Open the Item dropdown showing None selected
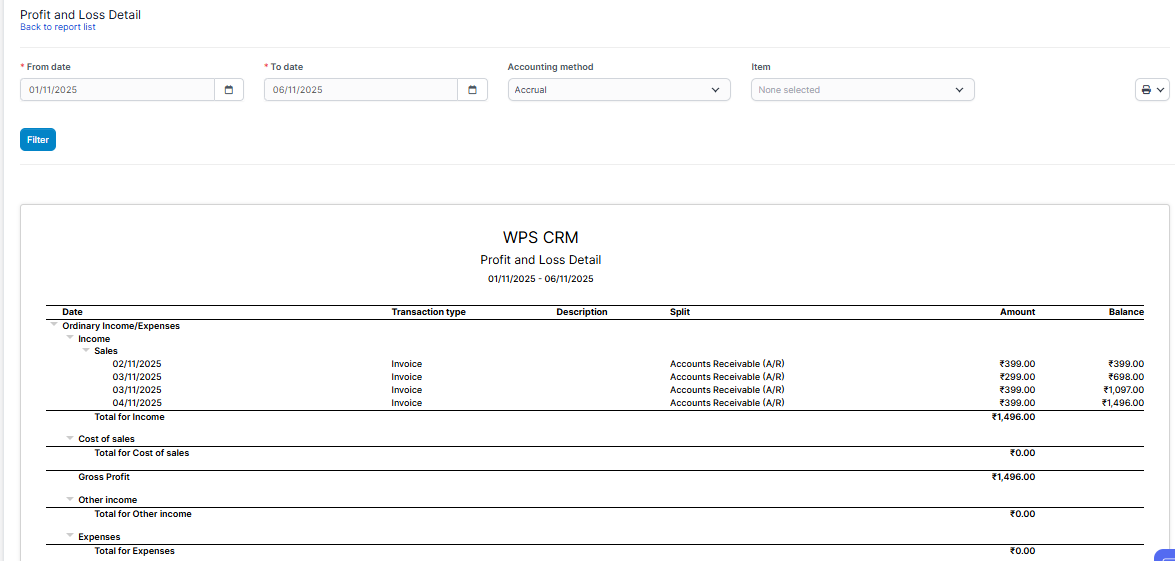The width and height of the screenshot is (1175, 561). (x=862, y=90)
